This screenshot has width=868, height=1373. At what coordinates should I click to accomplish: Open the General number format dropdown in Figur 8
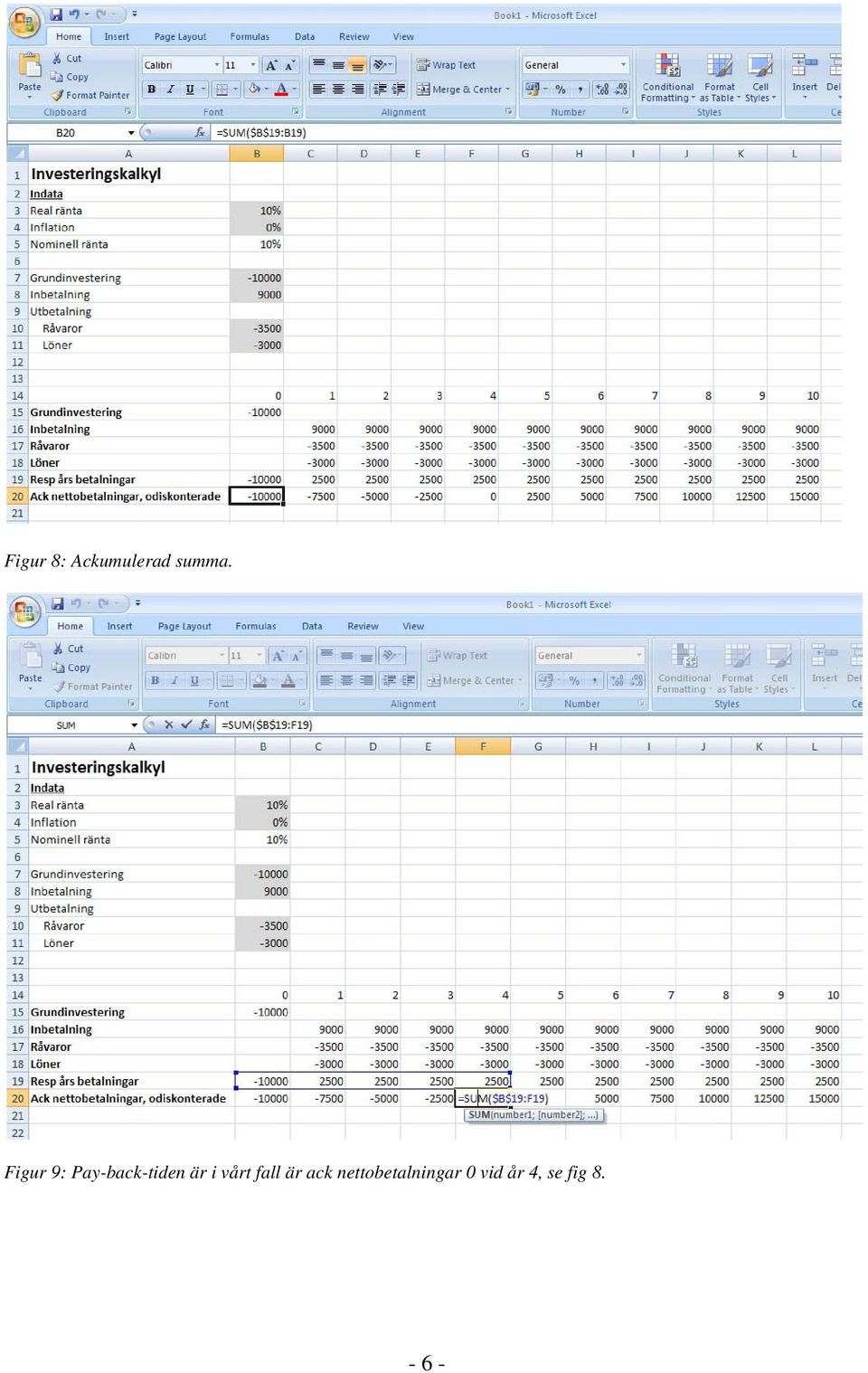coord(623,65)
